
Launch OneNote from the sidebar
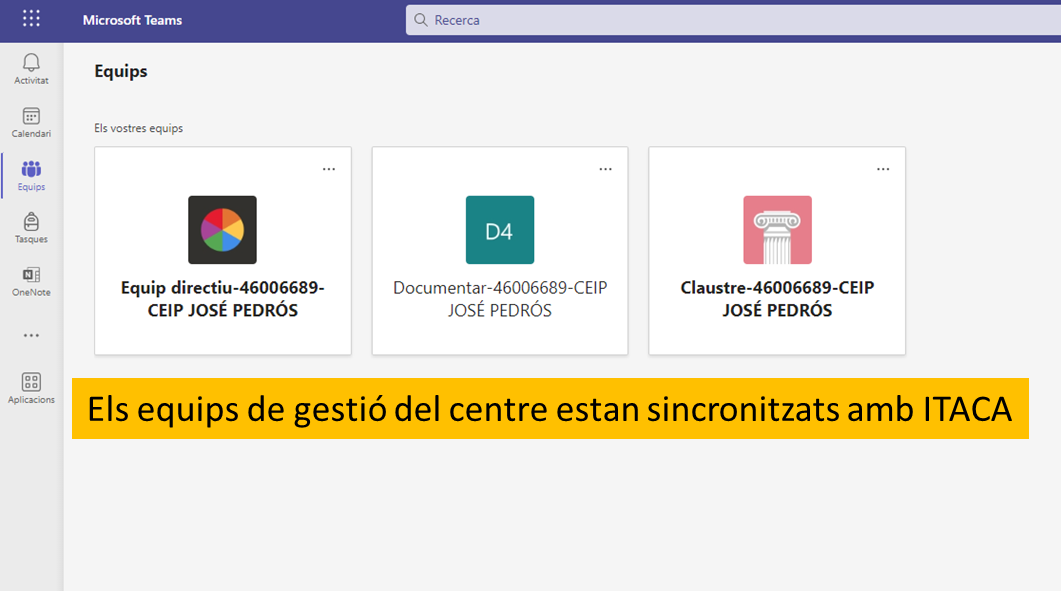[31, 276]
